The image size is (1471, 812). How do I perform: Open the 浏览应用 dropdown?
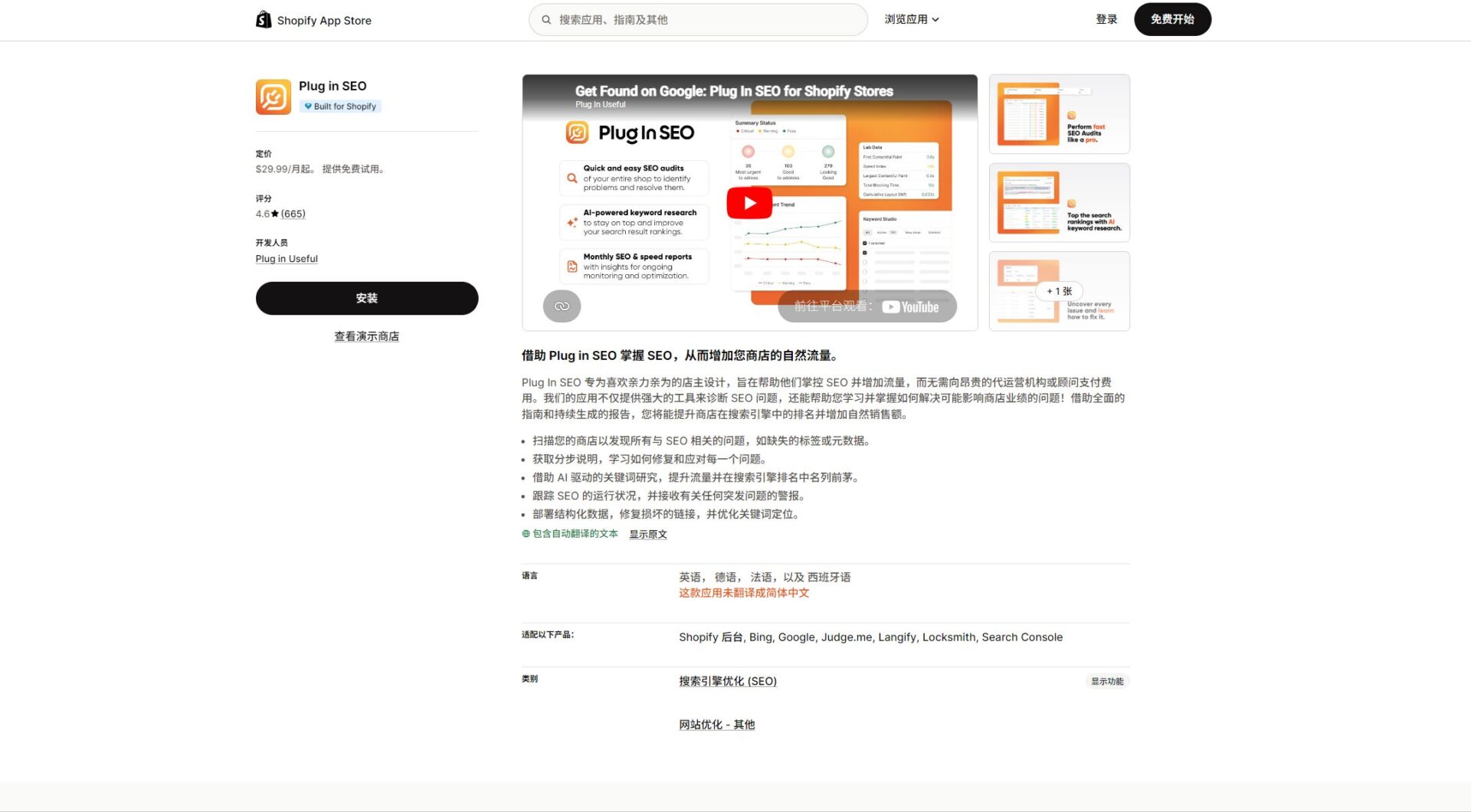click(x=912, y=19)
